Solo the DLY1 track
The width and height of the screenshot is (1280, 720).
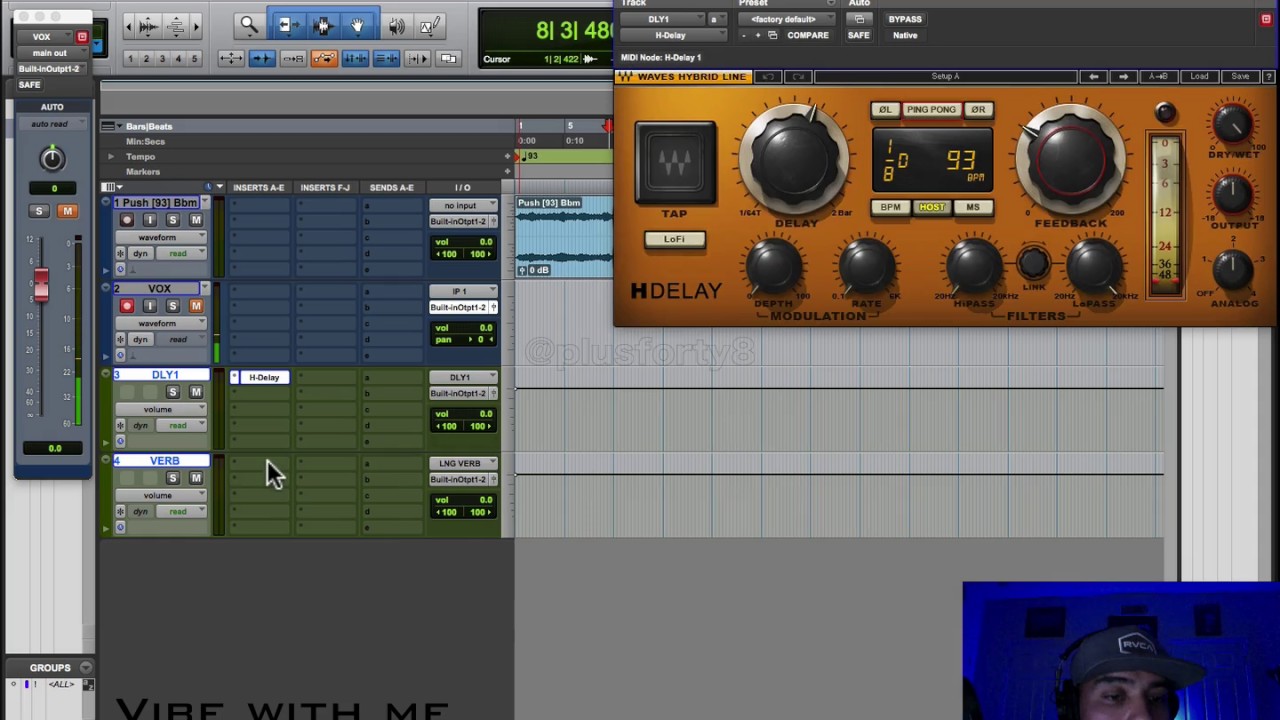pyautogui.click(x=172, y=392)
